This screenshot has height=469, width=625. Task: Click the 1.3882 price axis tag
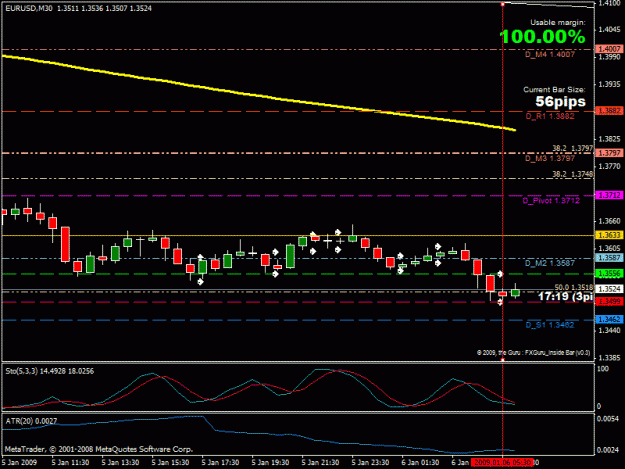point(609,111)
